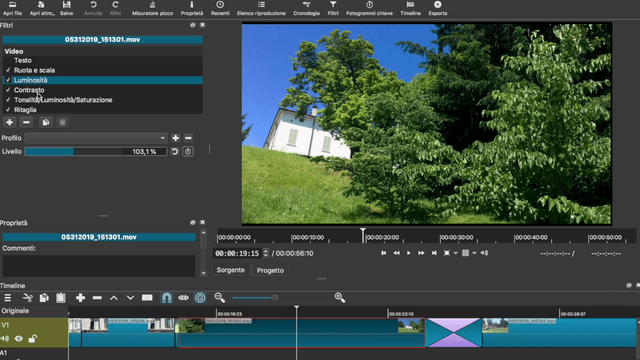Skip to the end of the clip
The height and width of the screenshot is (360, 640).
pyautogui.click(x=434, y=253)
